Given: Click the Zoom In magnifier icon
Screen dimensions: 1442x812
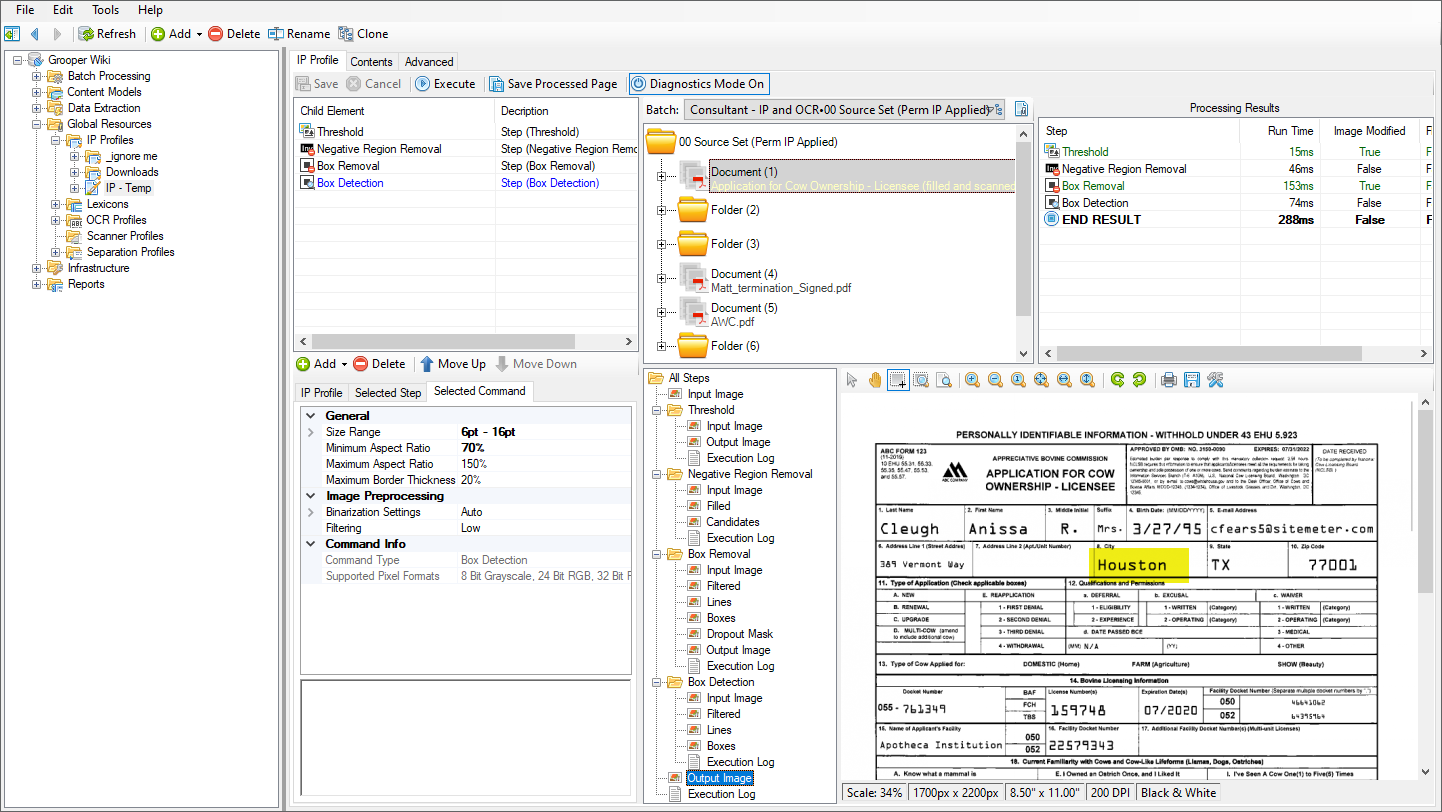Looking at the screenshot, I should click(x=972, y=380).
